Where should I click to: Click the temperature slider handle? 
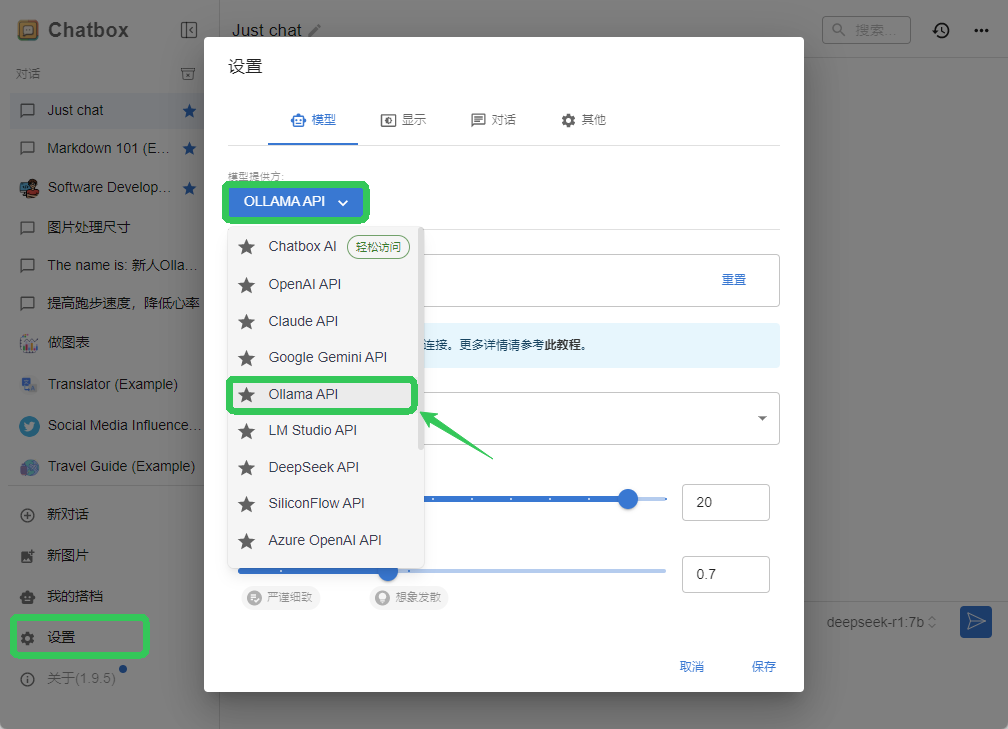388,571
